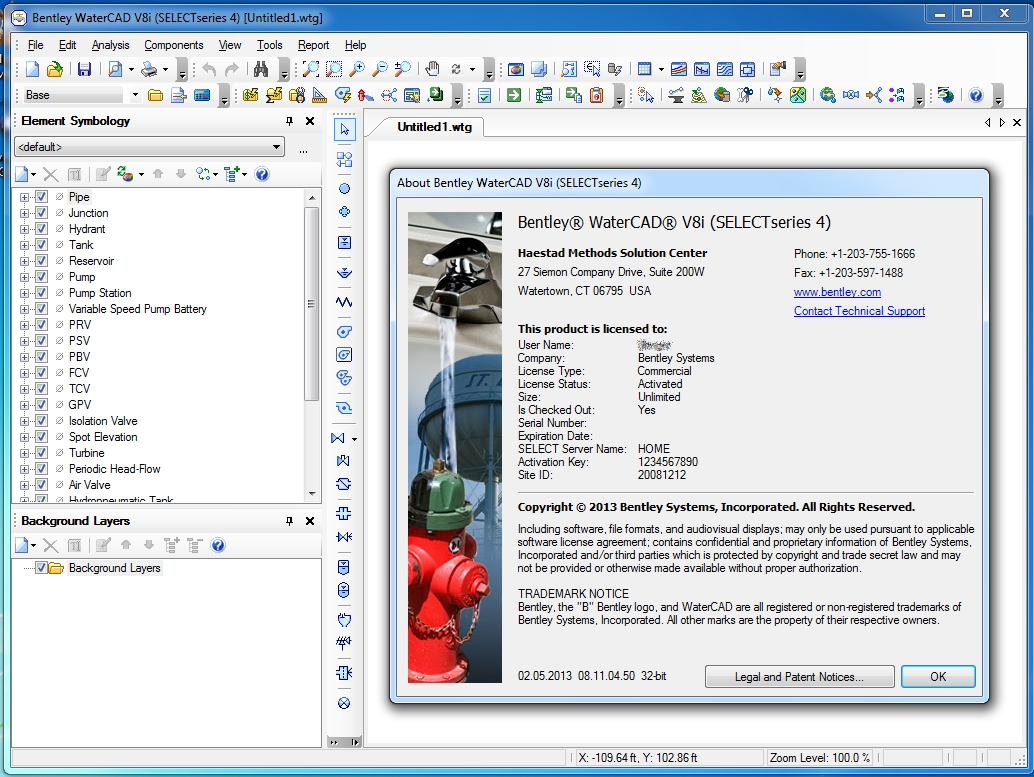Open Legal and Patent Notices
Image resolution: width=1034 pixels, height=777 pixels.
click(799, 677)
